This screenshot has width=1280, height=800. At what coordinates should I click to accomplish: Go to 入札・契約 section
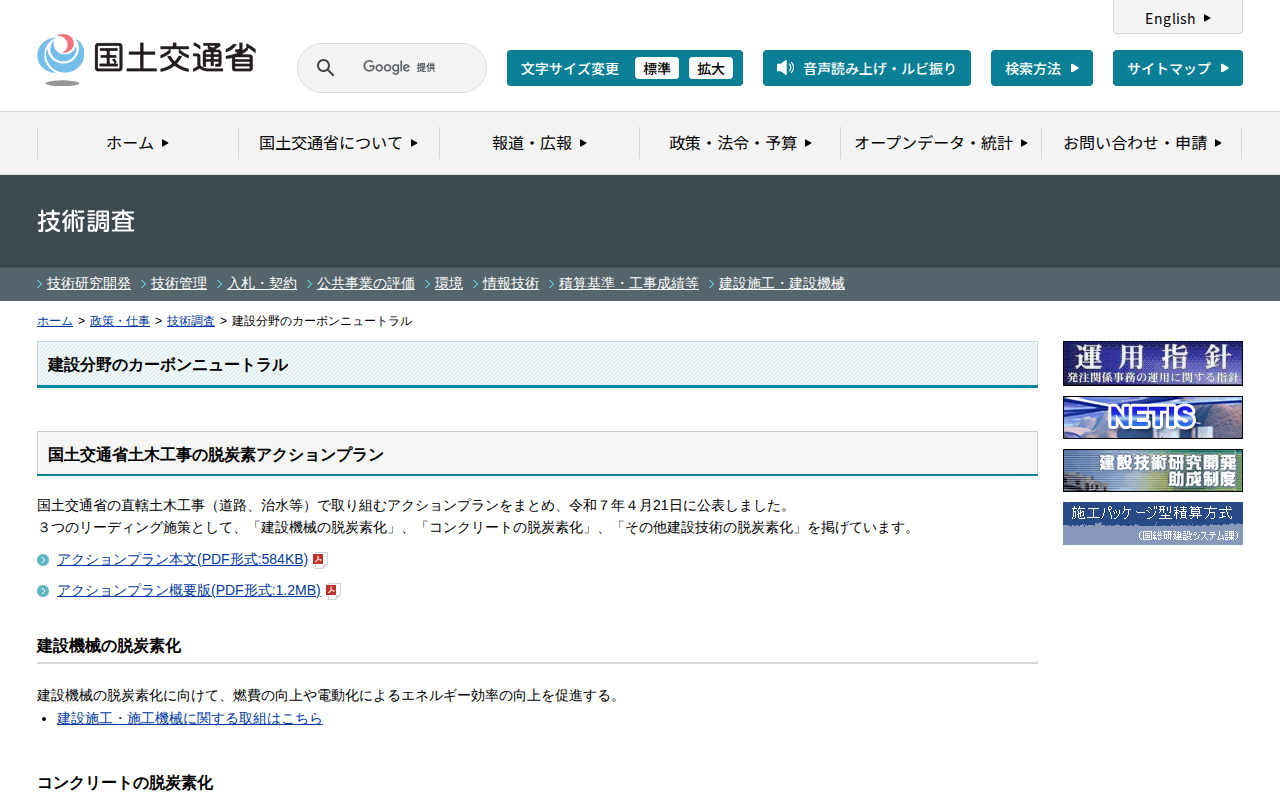click(x=262, y=283)
